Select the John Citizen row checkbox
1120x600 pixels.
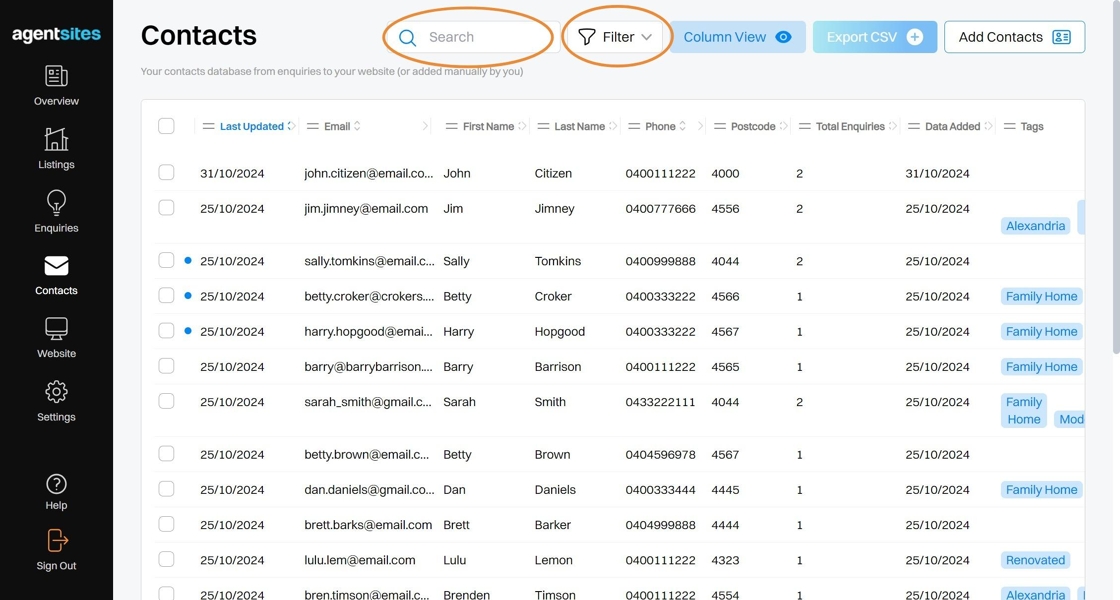166,172
